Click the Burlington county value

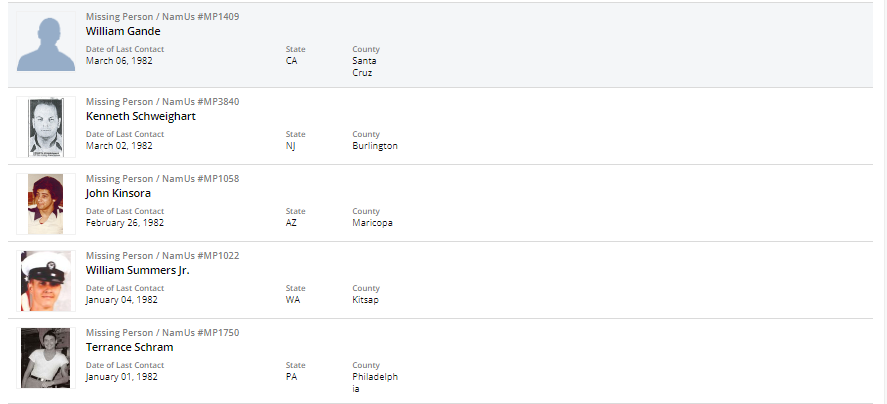click(375, 146)
